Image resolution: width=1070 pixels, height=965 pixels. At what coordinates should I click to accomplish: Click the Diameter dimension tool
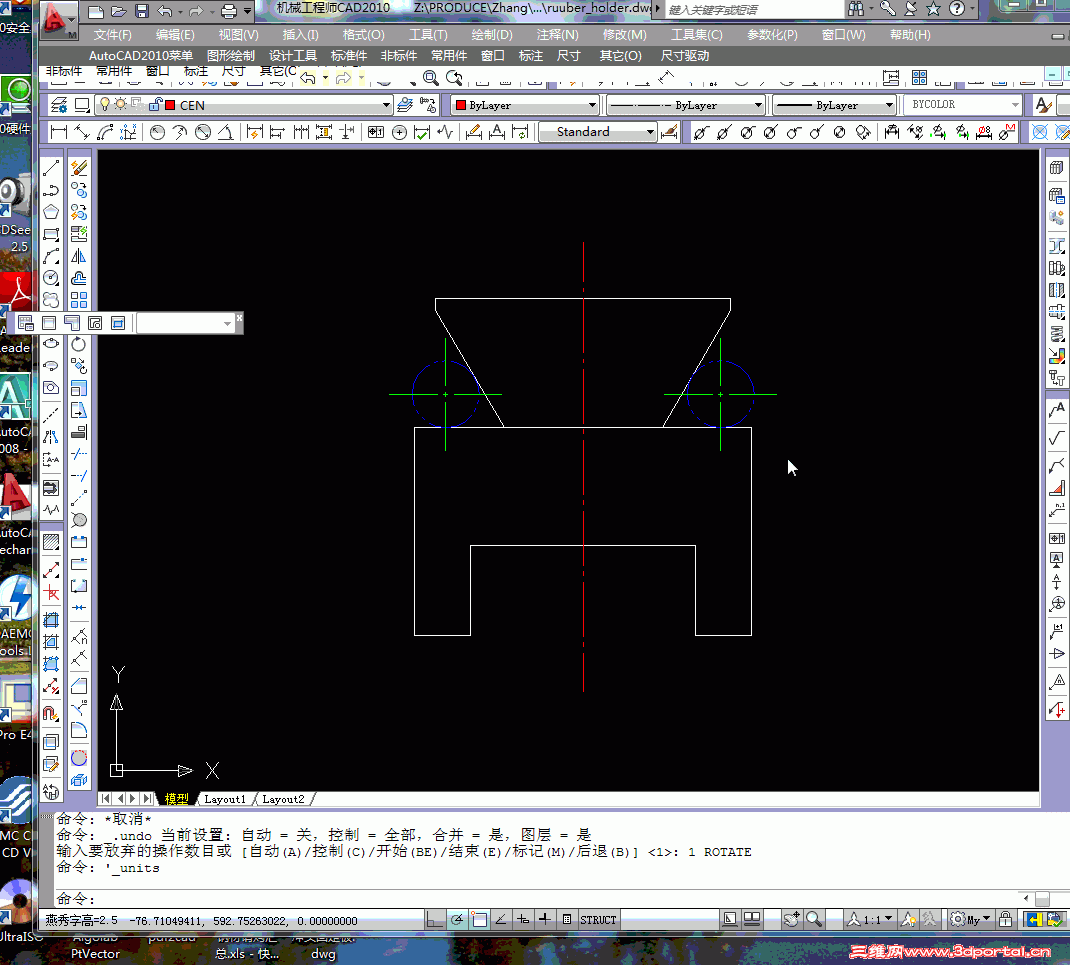click(x=203, y=132)
